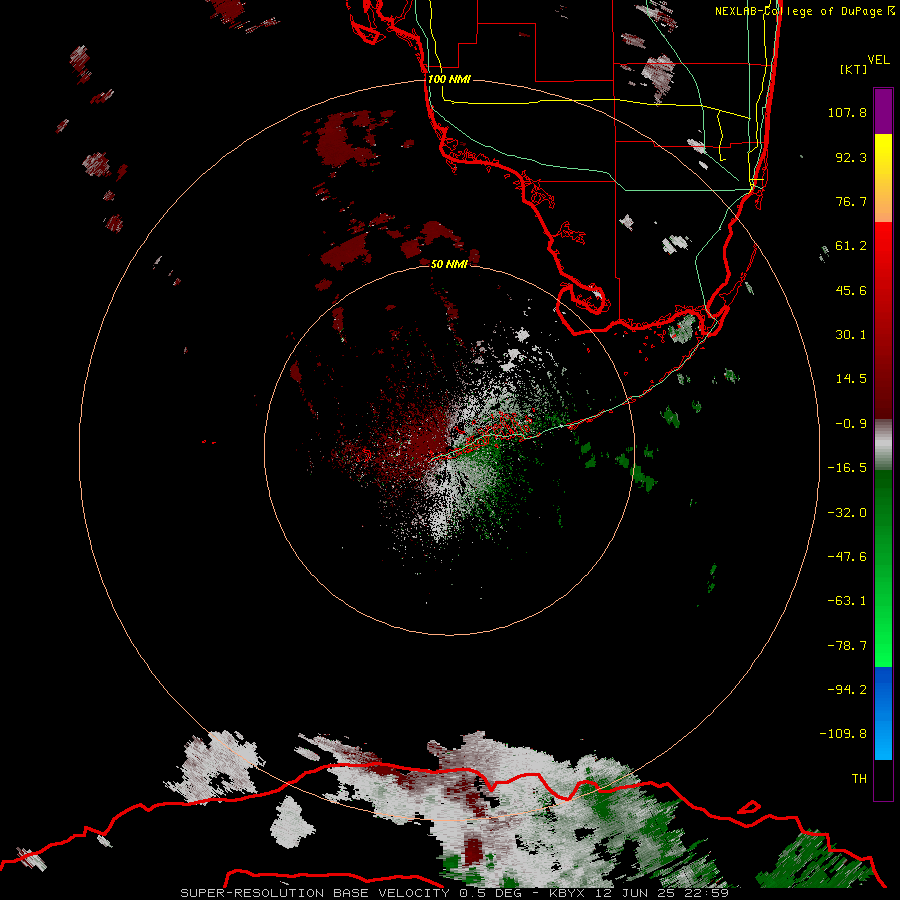Click the 100 NMI range ring label
Image resolution: width=900 pixels, height=900 pixels.
click(449, 79)
